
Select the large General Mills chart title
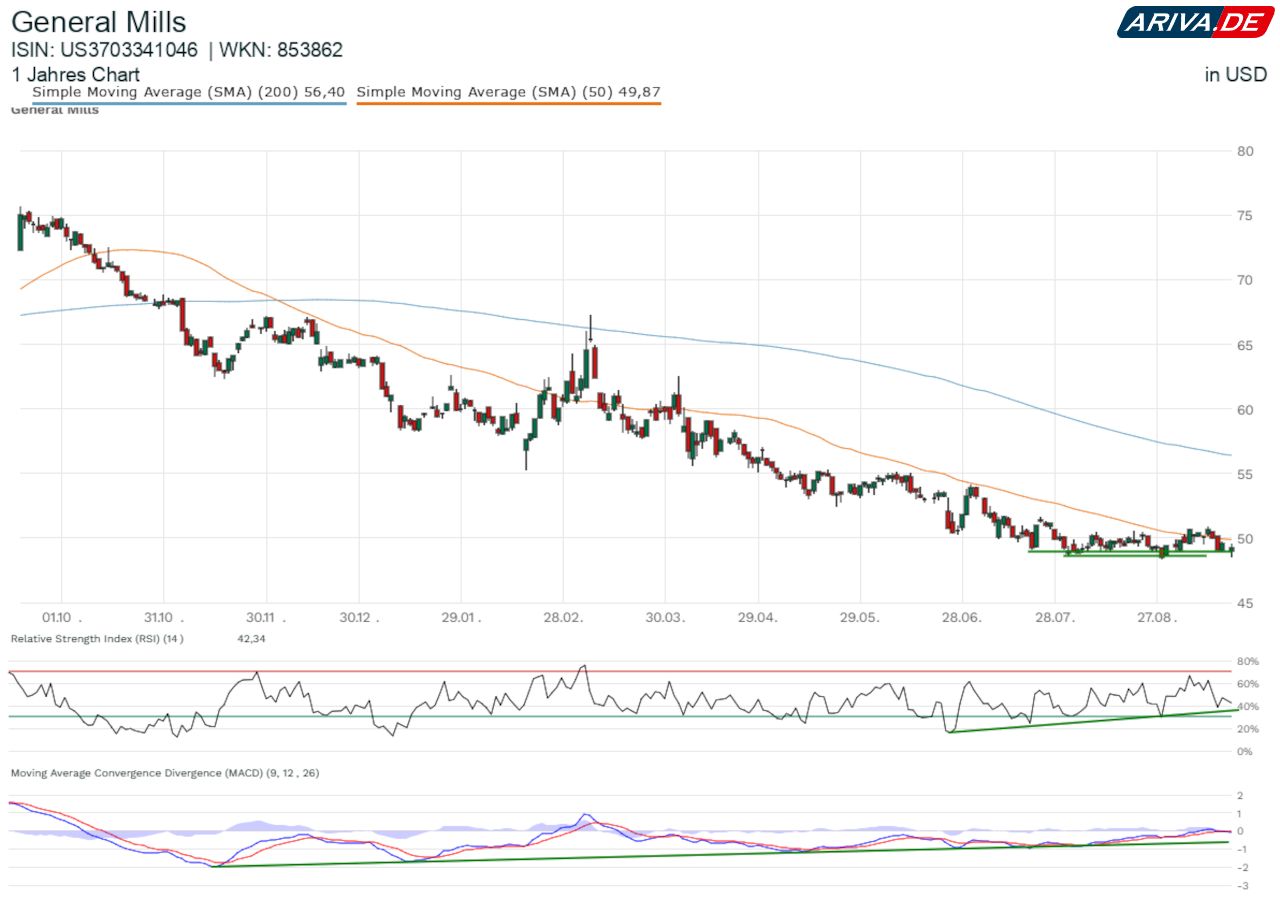coord(99,22)
